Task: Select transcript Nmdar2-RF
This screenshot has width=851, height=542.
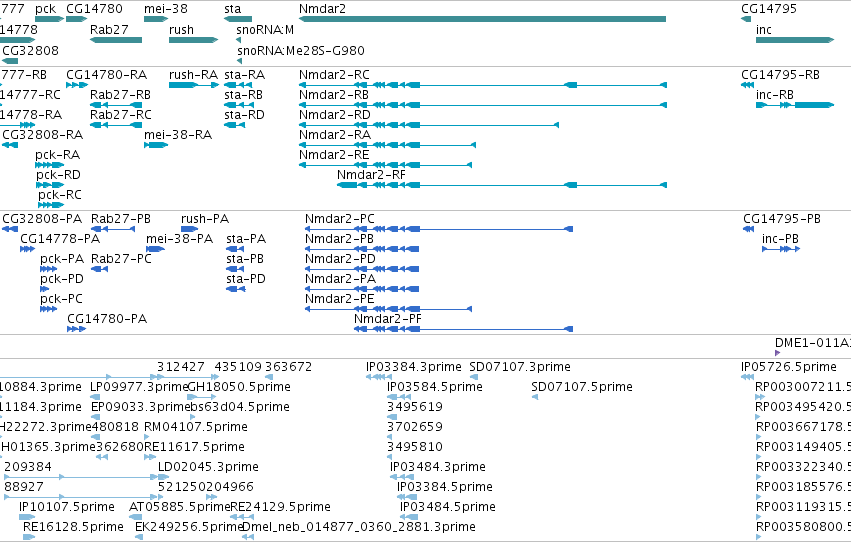Action: 371,175
